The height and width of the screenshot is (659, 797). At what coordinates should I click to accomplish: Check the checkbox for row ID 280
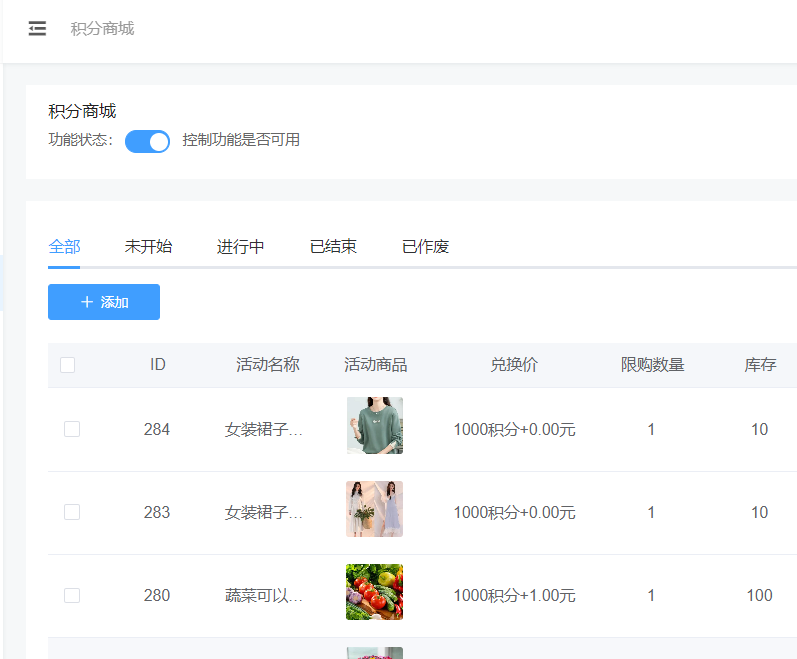point(72,595)
